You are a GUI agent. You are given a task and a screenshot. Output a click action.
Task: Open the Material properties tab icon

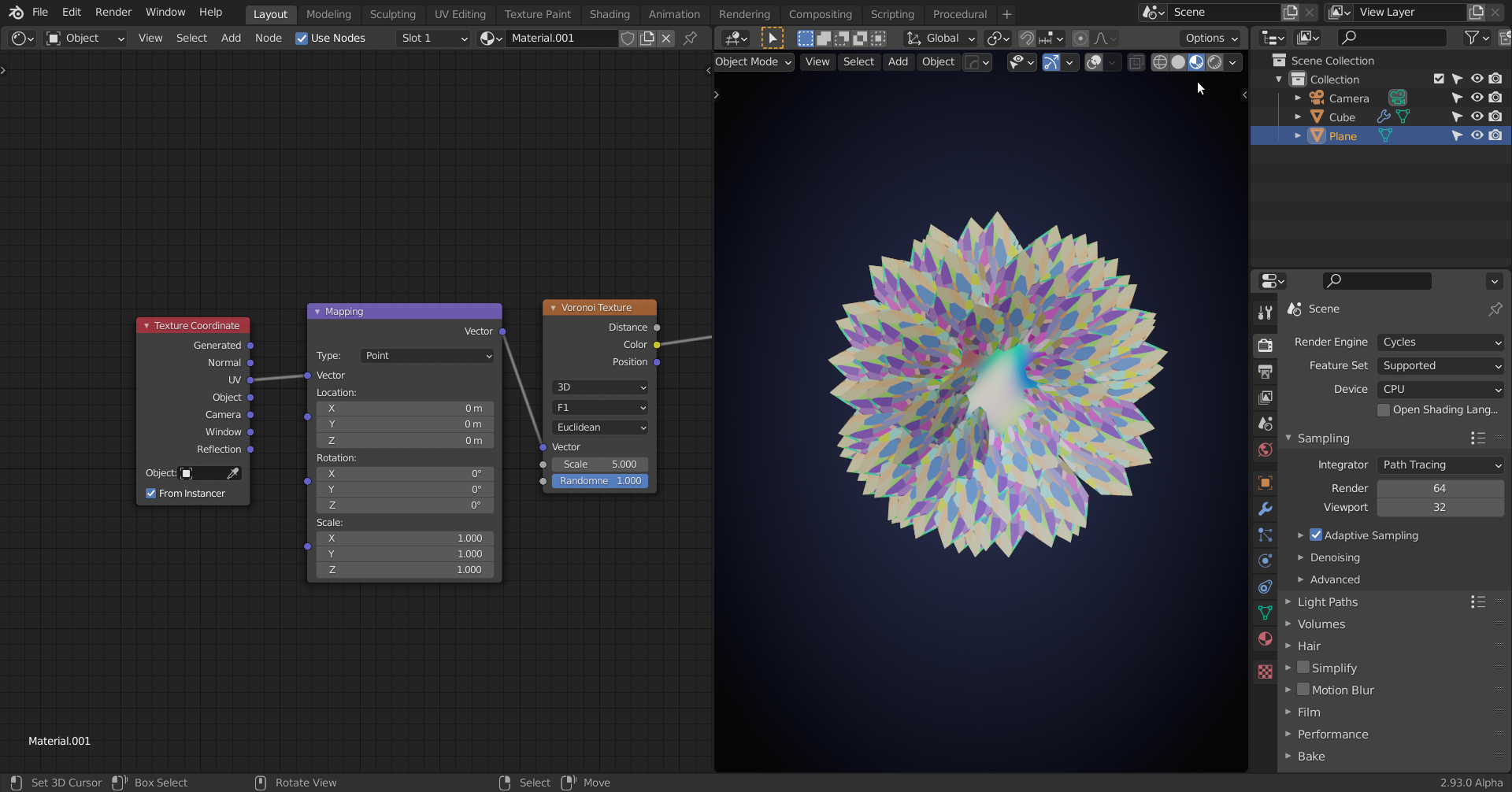1266,638
